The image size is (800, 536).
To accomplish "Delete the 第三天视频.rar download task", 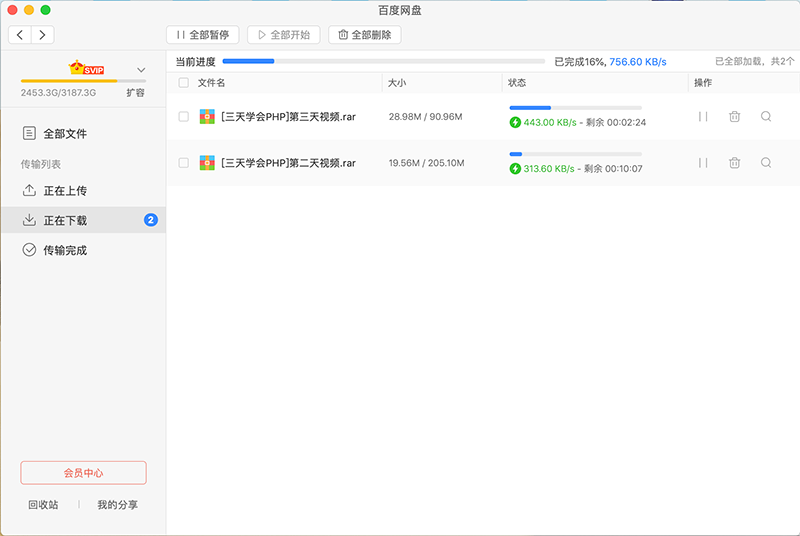I will pyautogui.click(x=735, y=117).
